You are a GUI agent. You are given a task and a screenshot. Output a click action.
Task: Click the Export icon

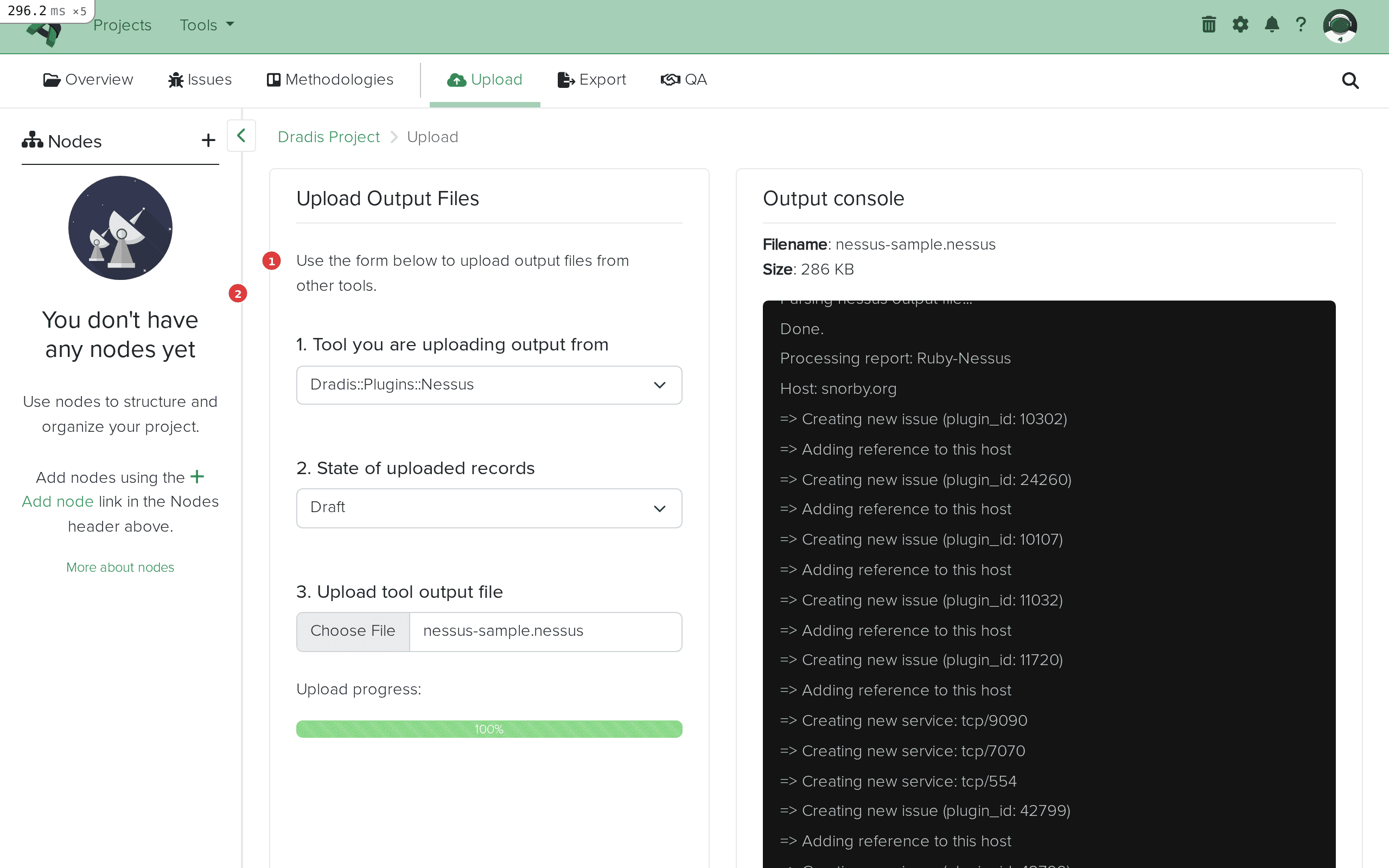click(x=565, y=80)
